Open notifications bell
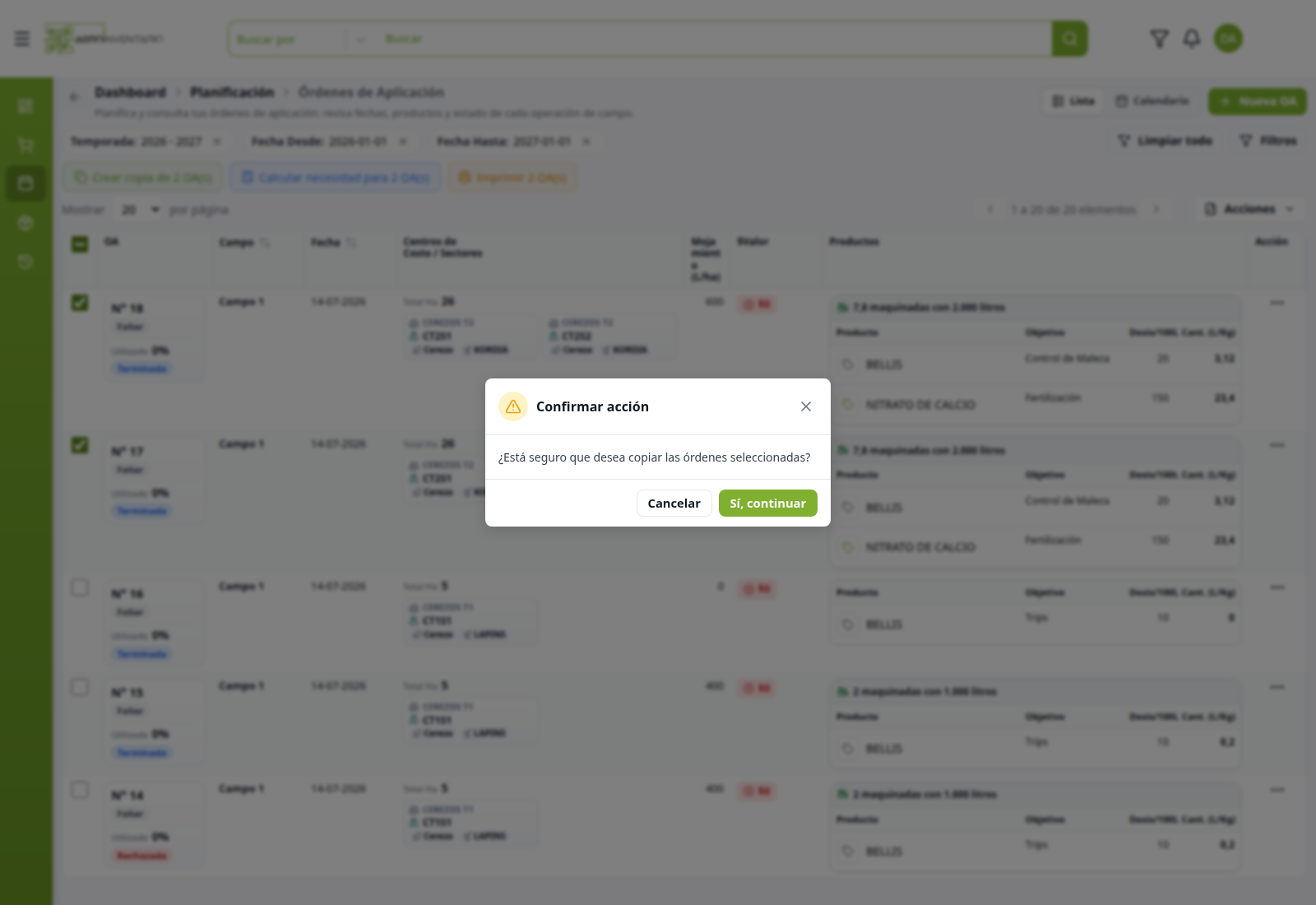The image size is (1316, 905). (x=1192, y=39)
